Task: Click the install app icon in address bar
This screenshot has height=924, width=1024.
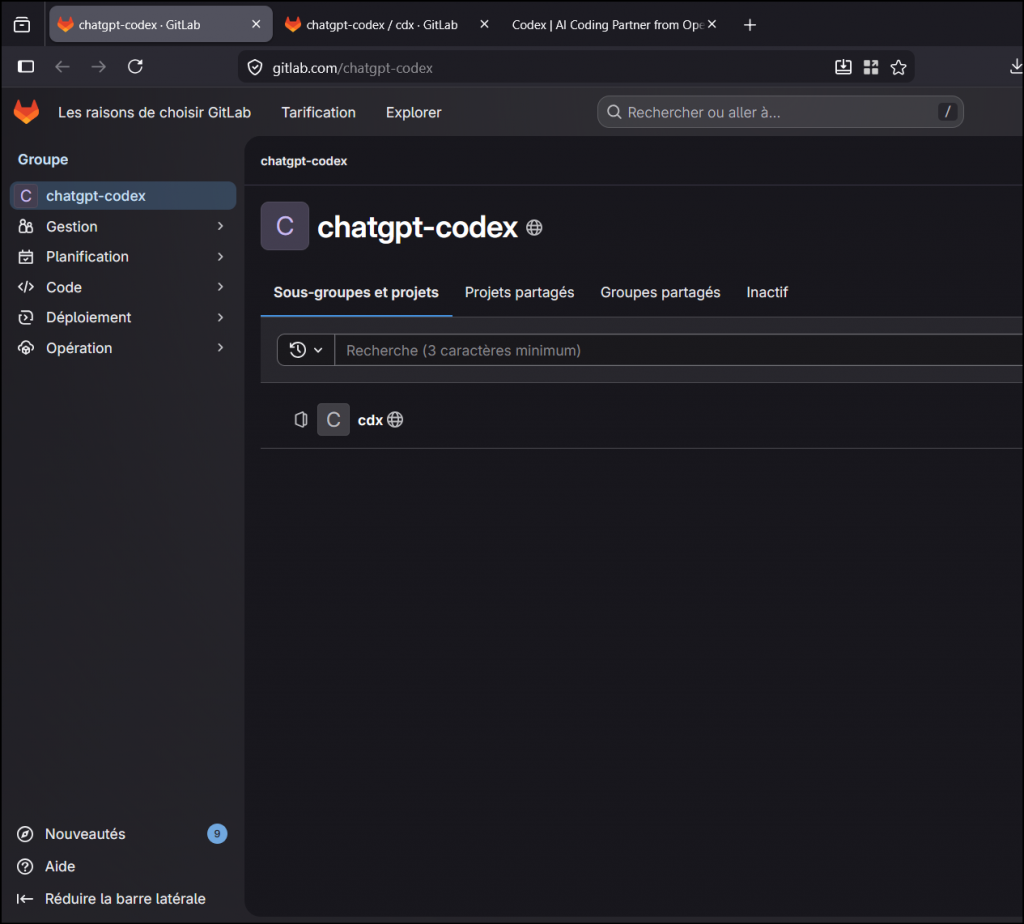Action: (843, 67)
